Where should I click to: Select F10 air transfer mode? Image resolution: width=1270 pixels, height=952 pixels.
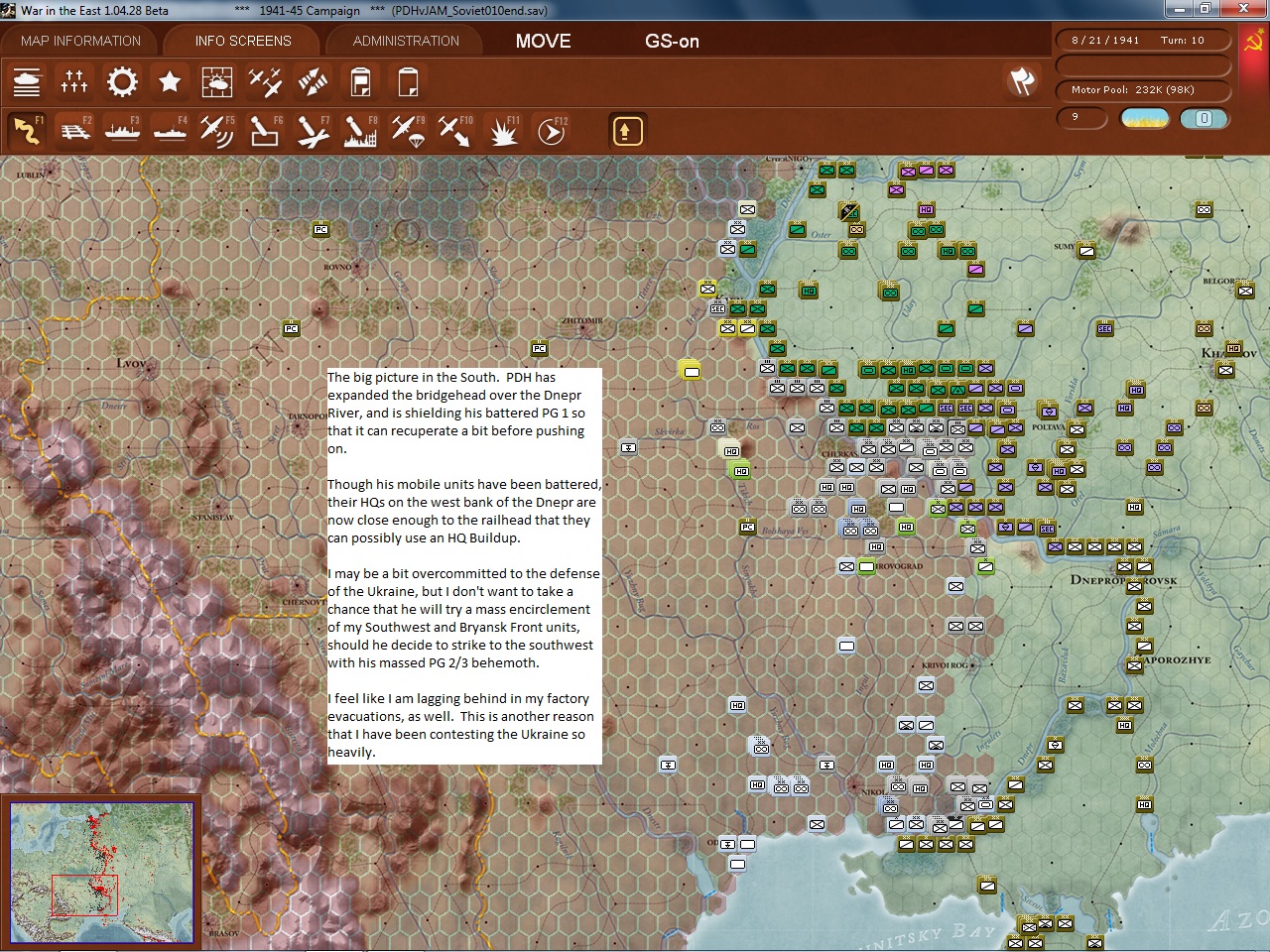455,131
